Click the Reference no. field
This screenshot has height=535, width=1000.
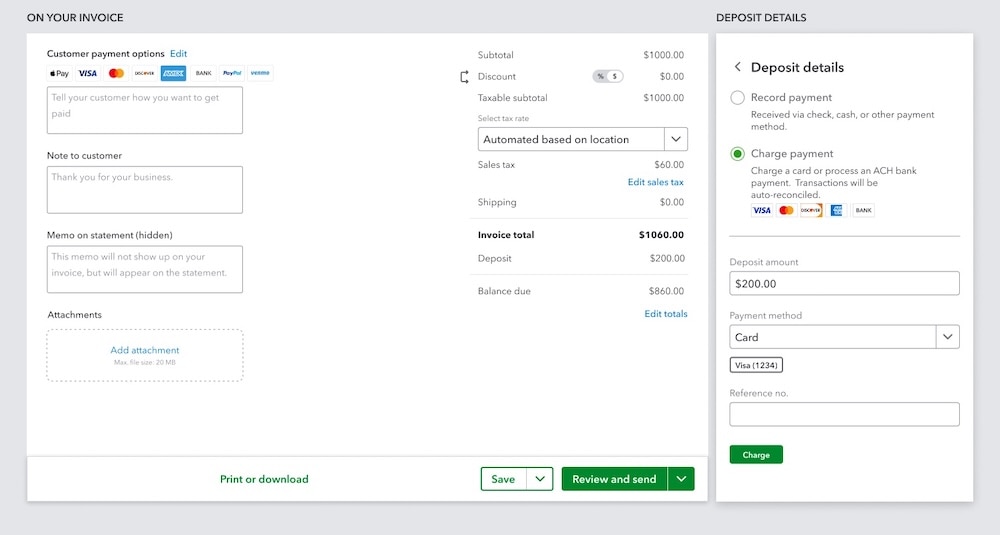844,414
